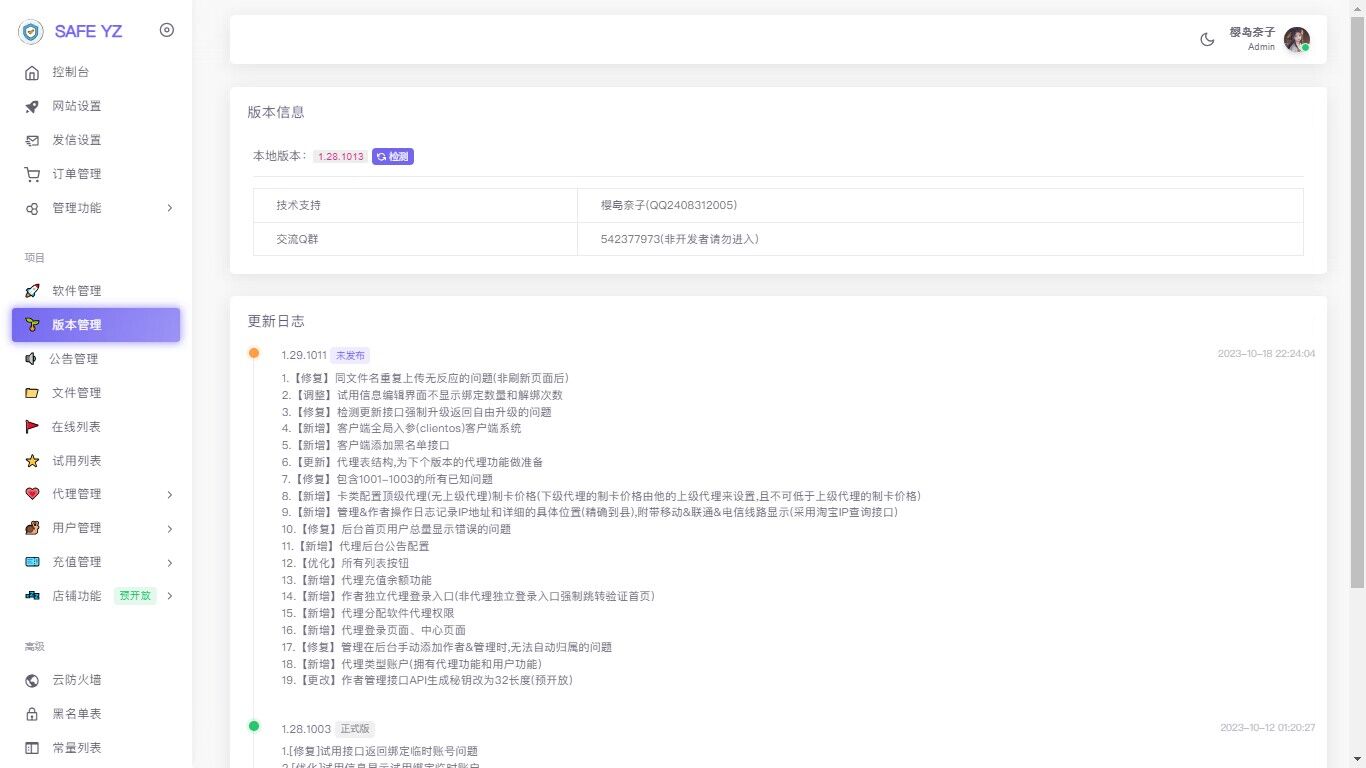Expand the 管理功能 submenu arrow

(169, 208)
